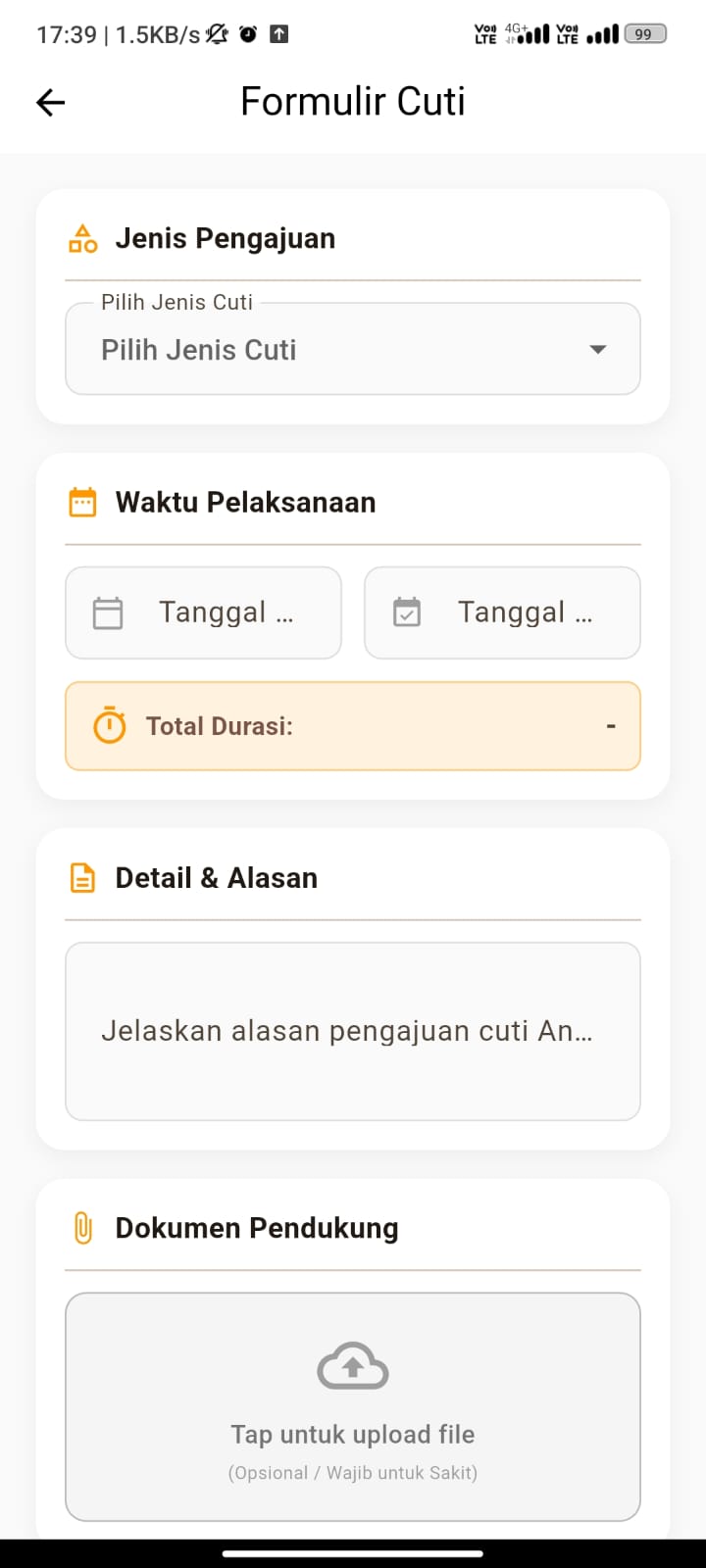Select the duration value dash in Total Durasi

click(x=610, y=725)
